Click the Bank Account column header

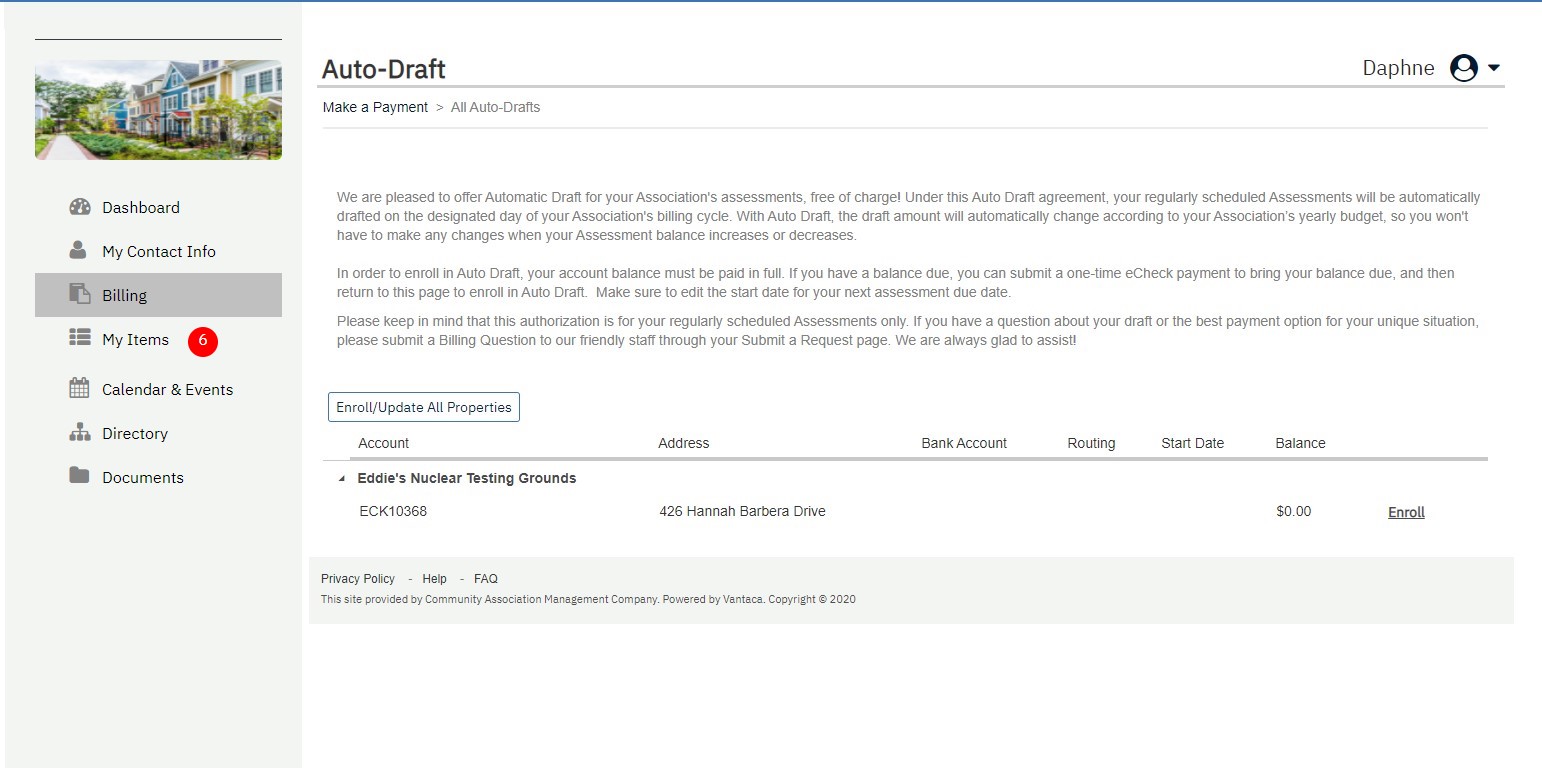point(964,443)
